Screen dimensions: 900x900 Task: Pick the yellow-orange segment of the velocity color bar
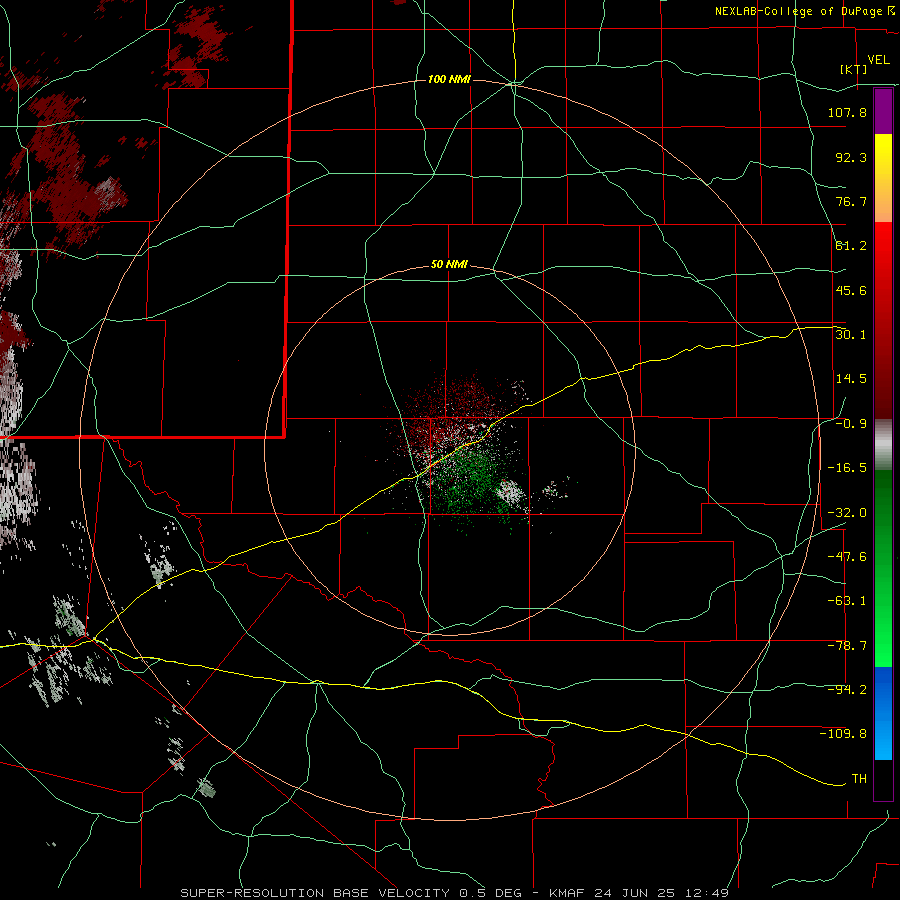tap(883, 178)
